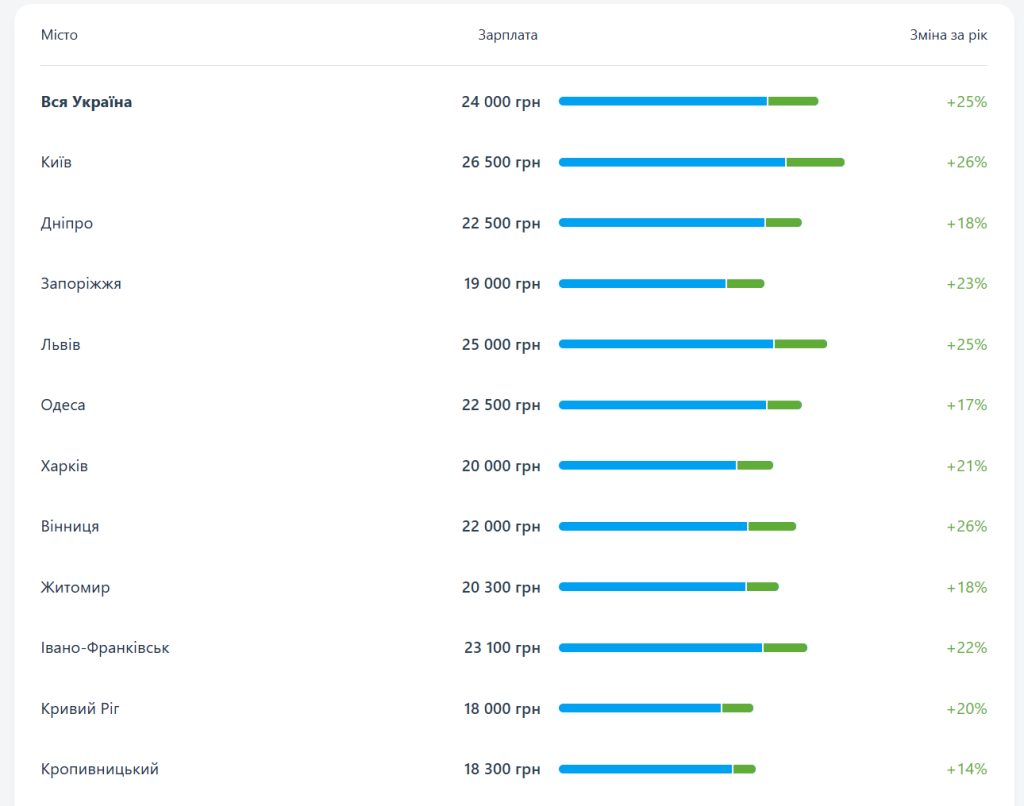Click the Вінниця city label

(70, 526)
